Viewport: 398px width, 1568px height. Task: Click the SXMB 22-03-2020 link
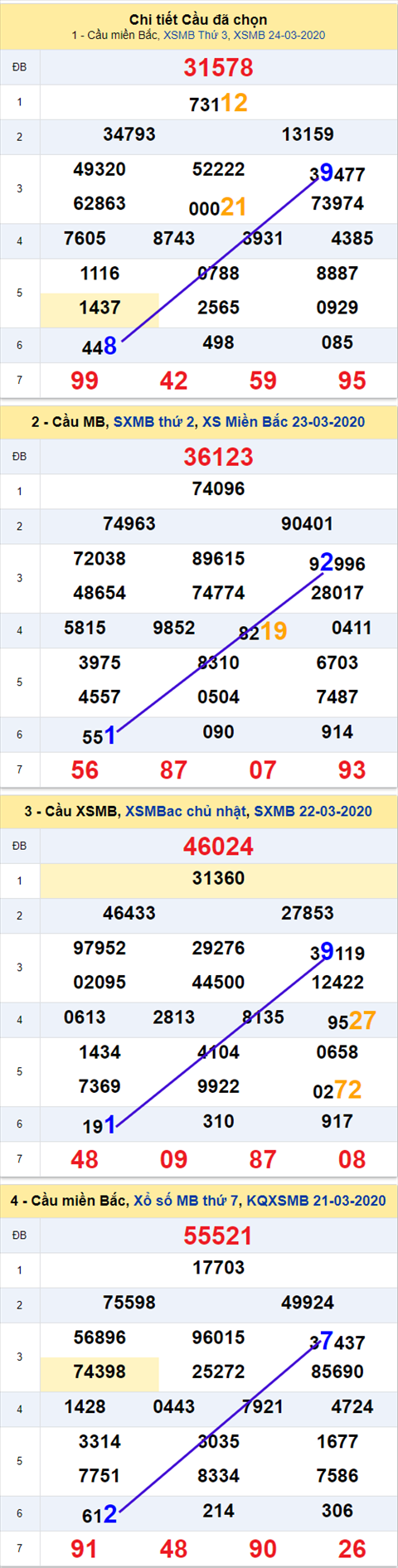point(313,812)
